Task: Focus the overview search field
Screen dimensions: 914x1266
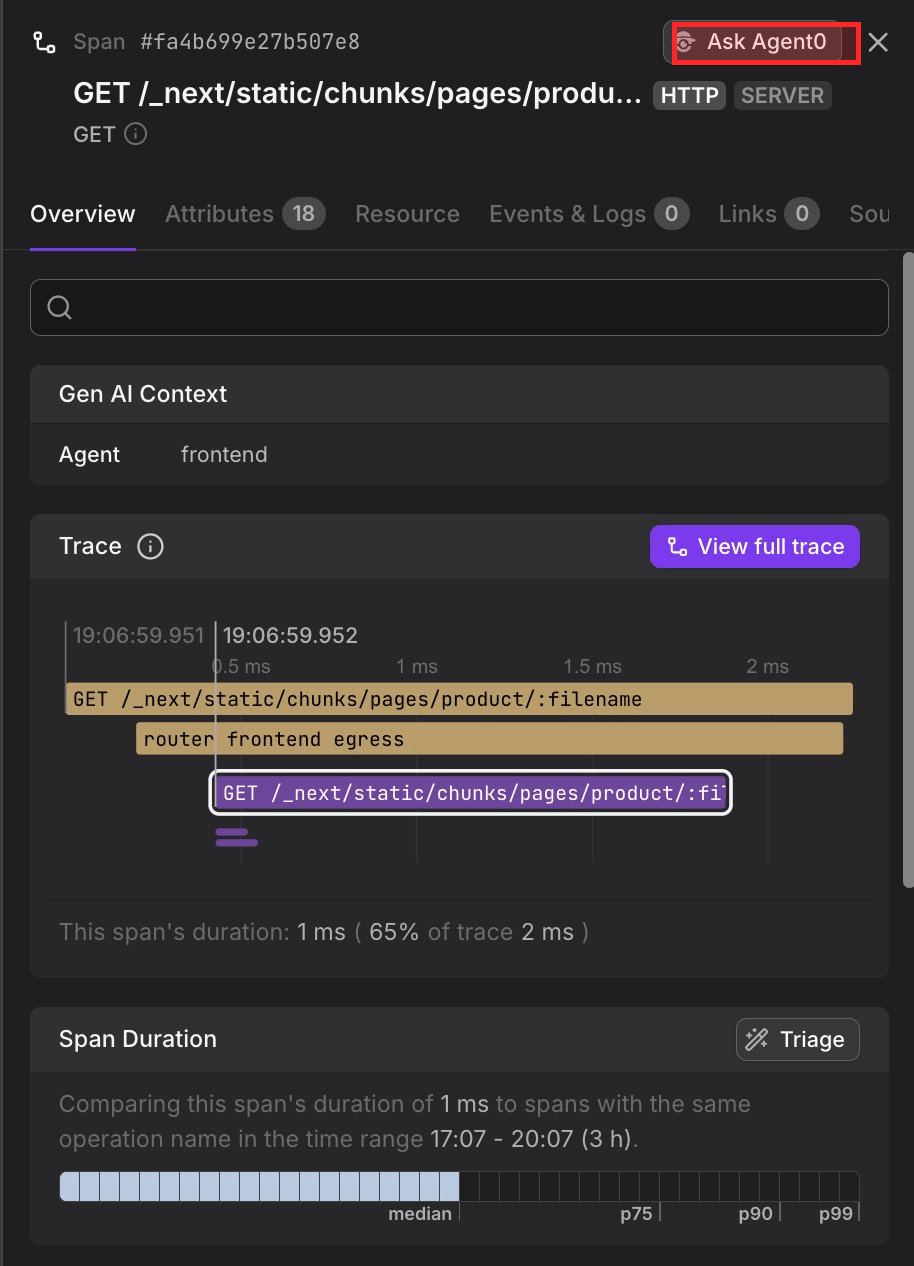Action: [459, 307]
